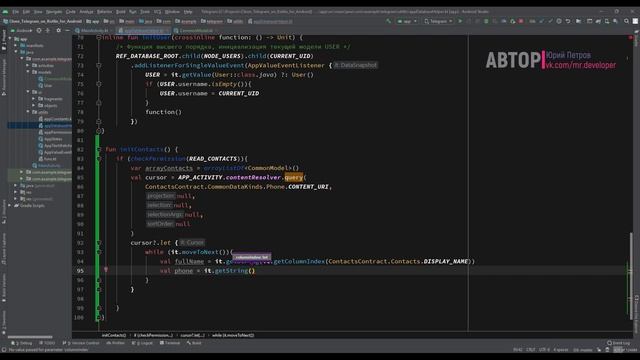Click the lock icon in status bar
Viewport: 640px width, 360px height.
(x=599, y=350)
